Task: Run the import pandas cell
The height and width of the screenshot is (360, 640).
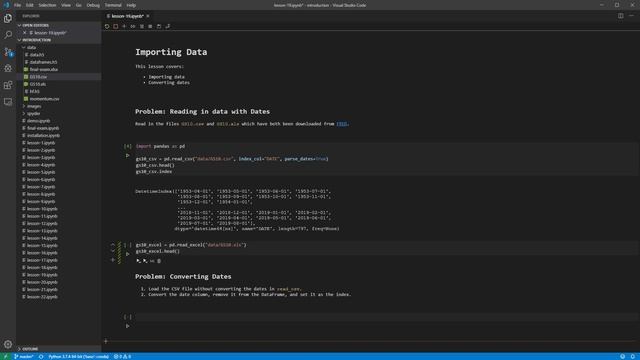Action: pyautogui.click(x=127, y=156)
